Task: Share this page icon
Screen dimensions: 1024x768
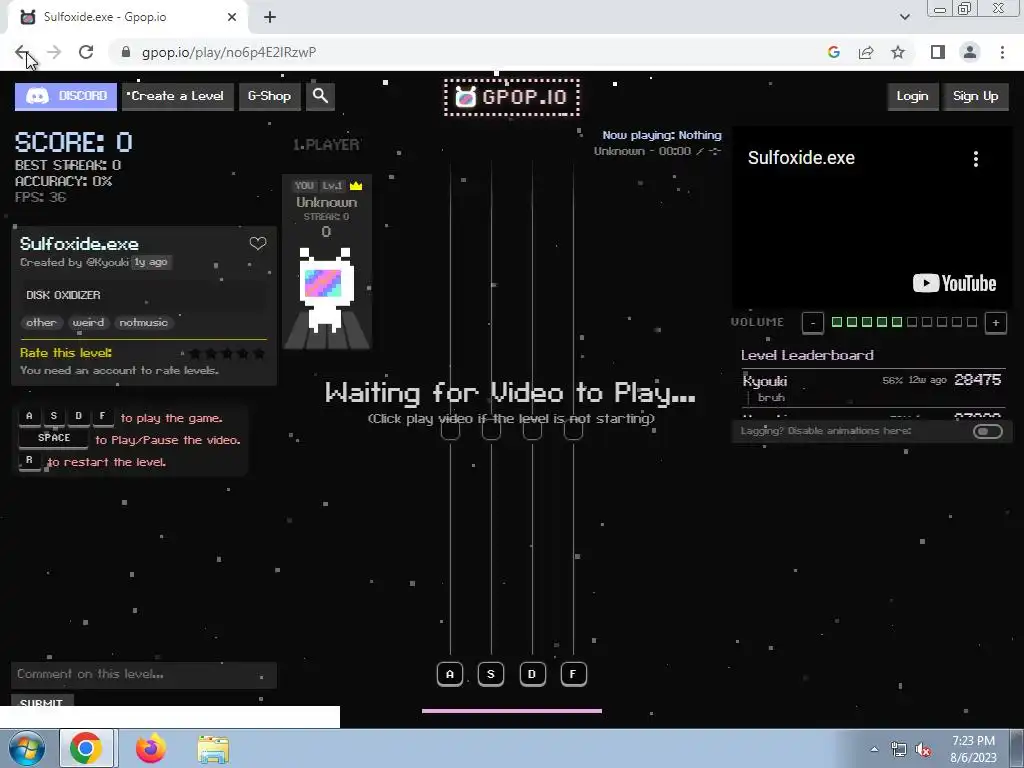Action: 866,52
